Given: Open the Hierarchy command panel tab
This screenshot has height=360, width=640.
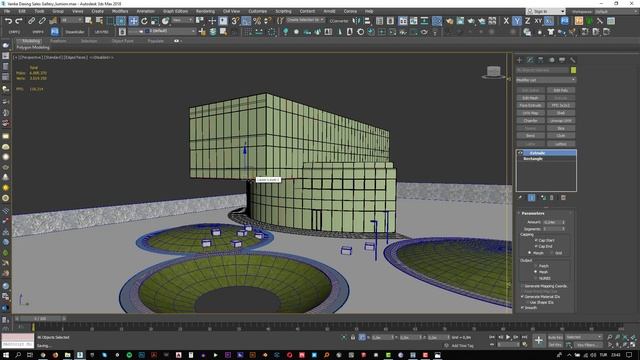Looking at the screenshot, I should (x=540, y=60).
